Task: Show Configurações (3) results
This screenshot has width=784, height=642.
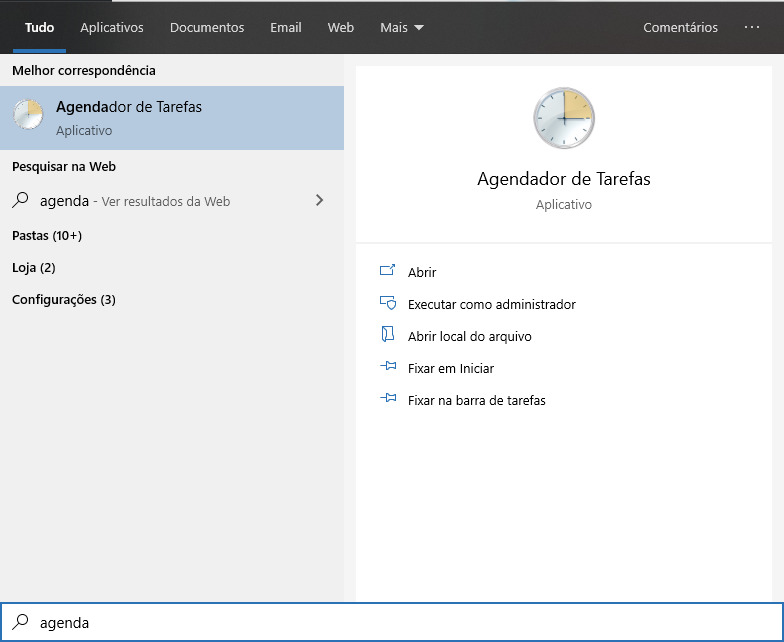Action: pos(64,300)
